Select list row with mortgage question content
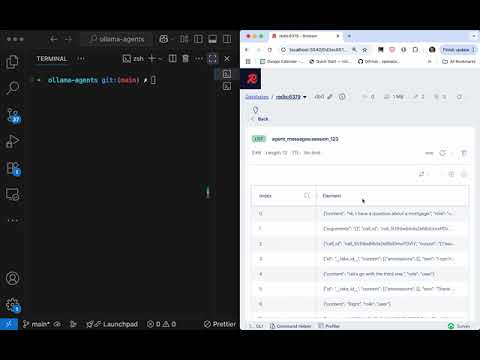 point(360,213)
